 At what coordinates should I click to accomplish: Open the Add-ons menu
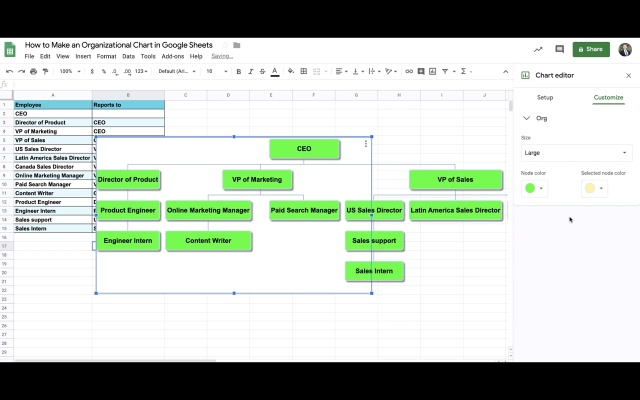click(x=173, y=56)
